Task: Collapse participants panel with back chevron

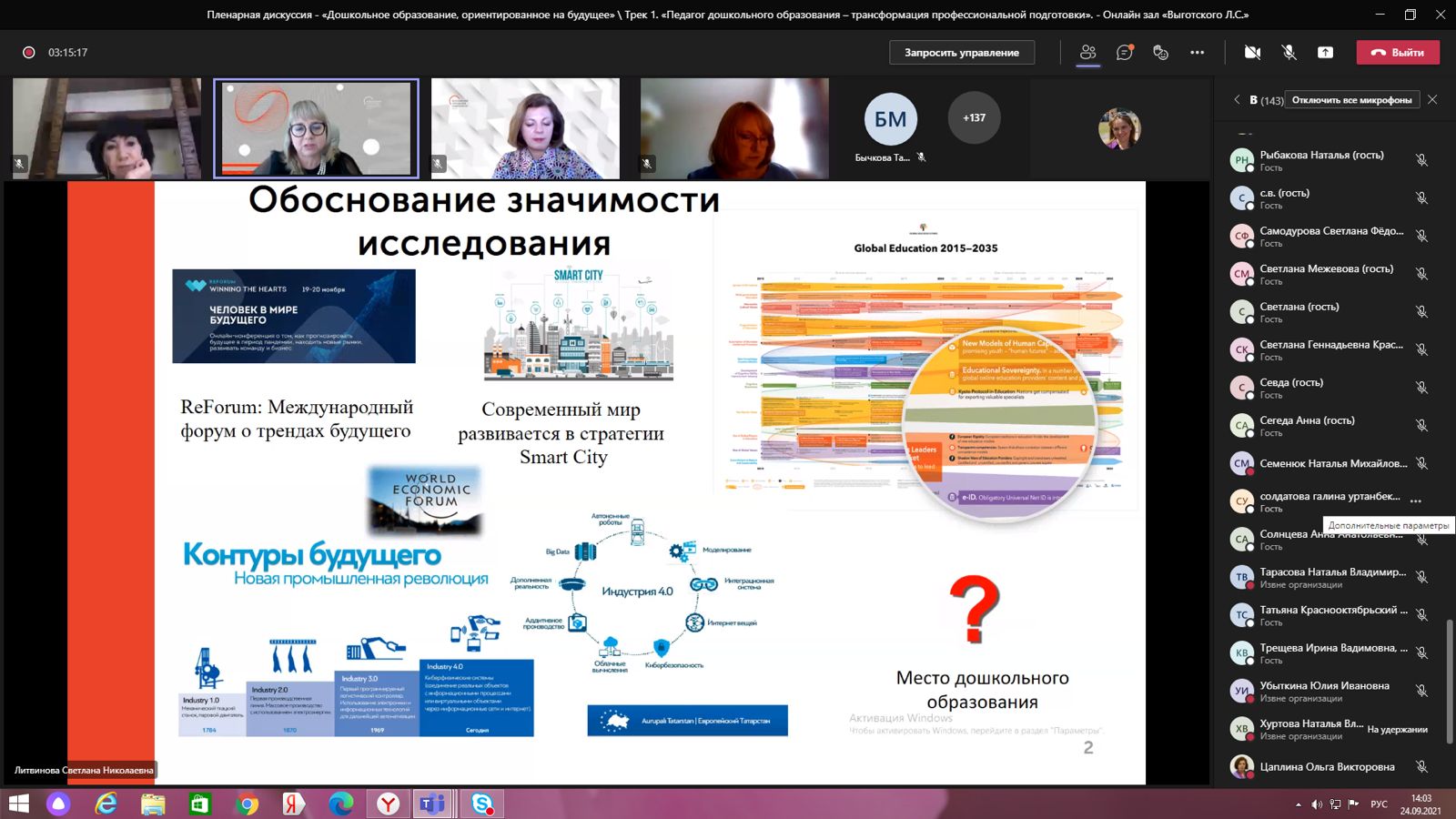Action: coord(1237,100)
